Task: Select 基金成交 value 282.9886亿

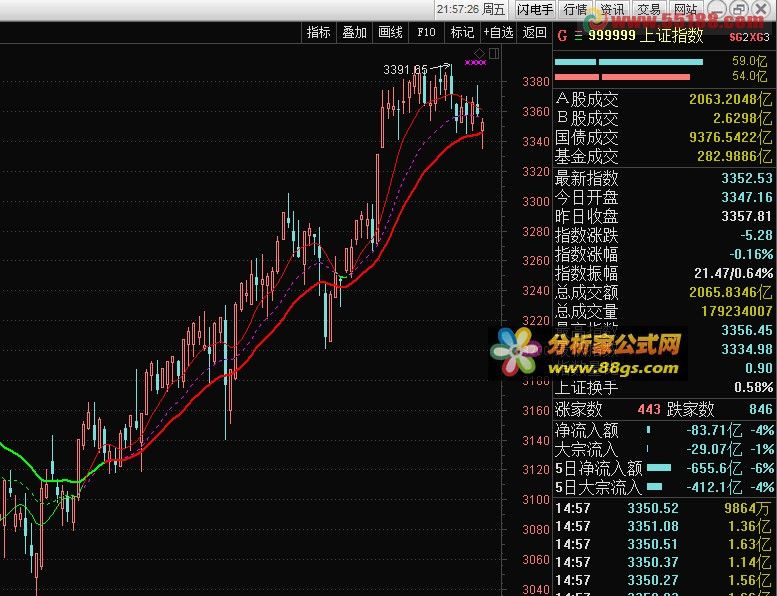Action: pos(734,157)
